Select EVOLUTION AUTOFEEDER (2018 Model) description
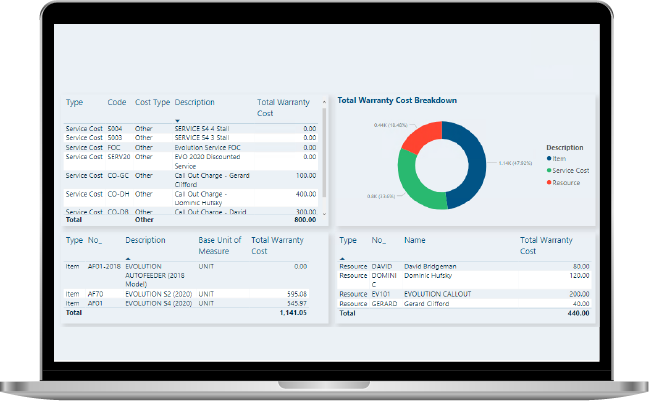 click(x=155, y=275)
